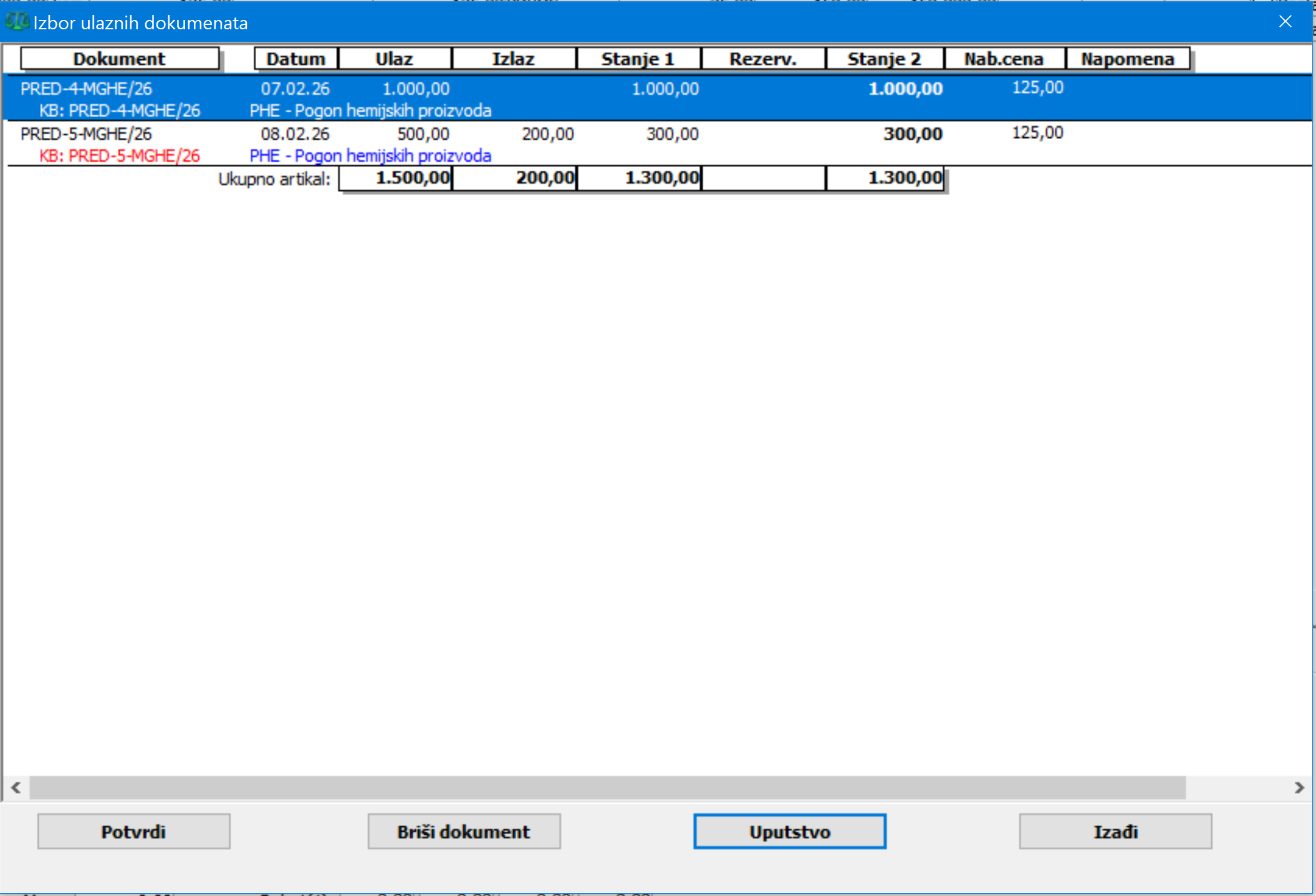This screenshot has width=1316, height=896.
Task: Click the Nab.cena 125,00 in PRED-5 row
Action: click(x=1038, y=133)
